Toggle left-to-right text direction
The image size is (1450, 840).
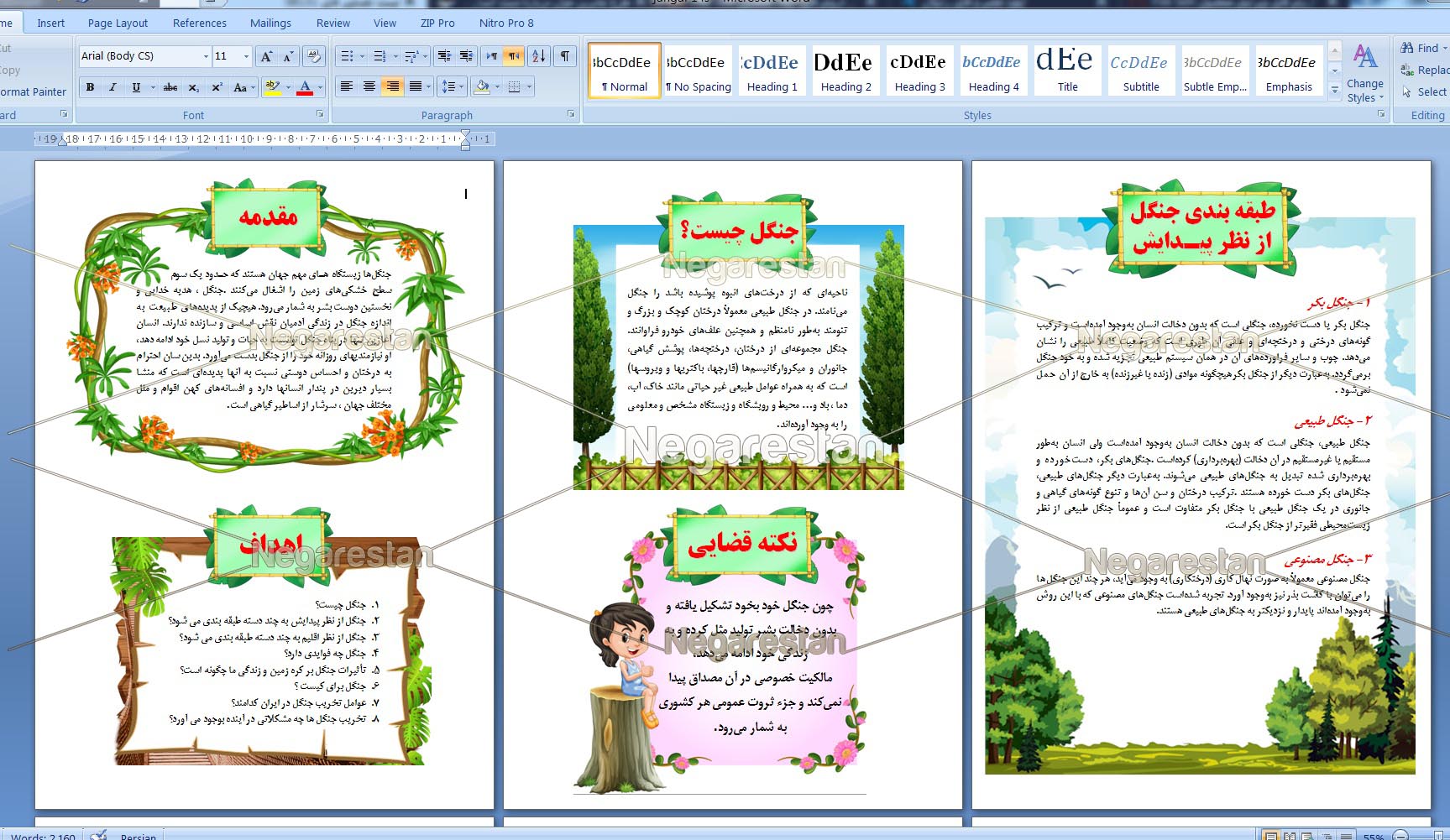point(491,56)
